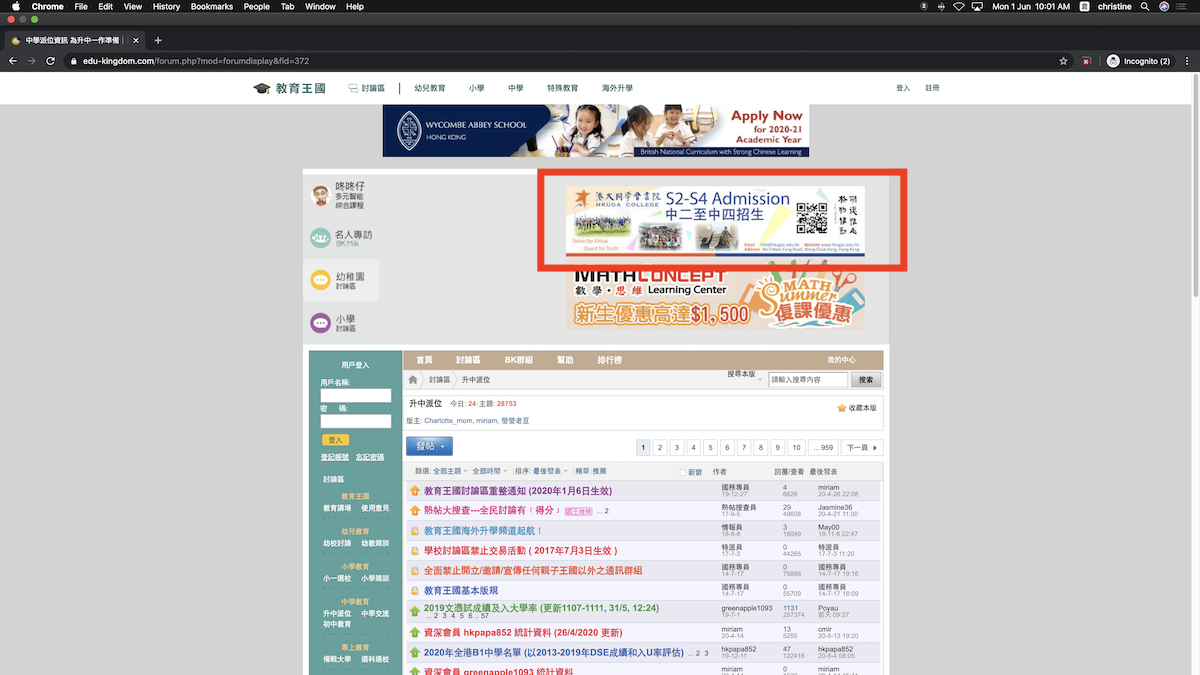Open the 小一選校 sidebar link
Image resolution: width=1200 pixels, height=675 pixels.
[x=335, y=578]
